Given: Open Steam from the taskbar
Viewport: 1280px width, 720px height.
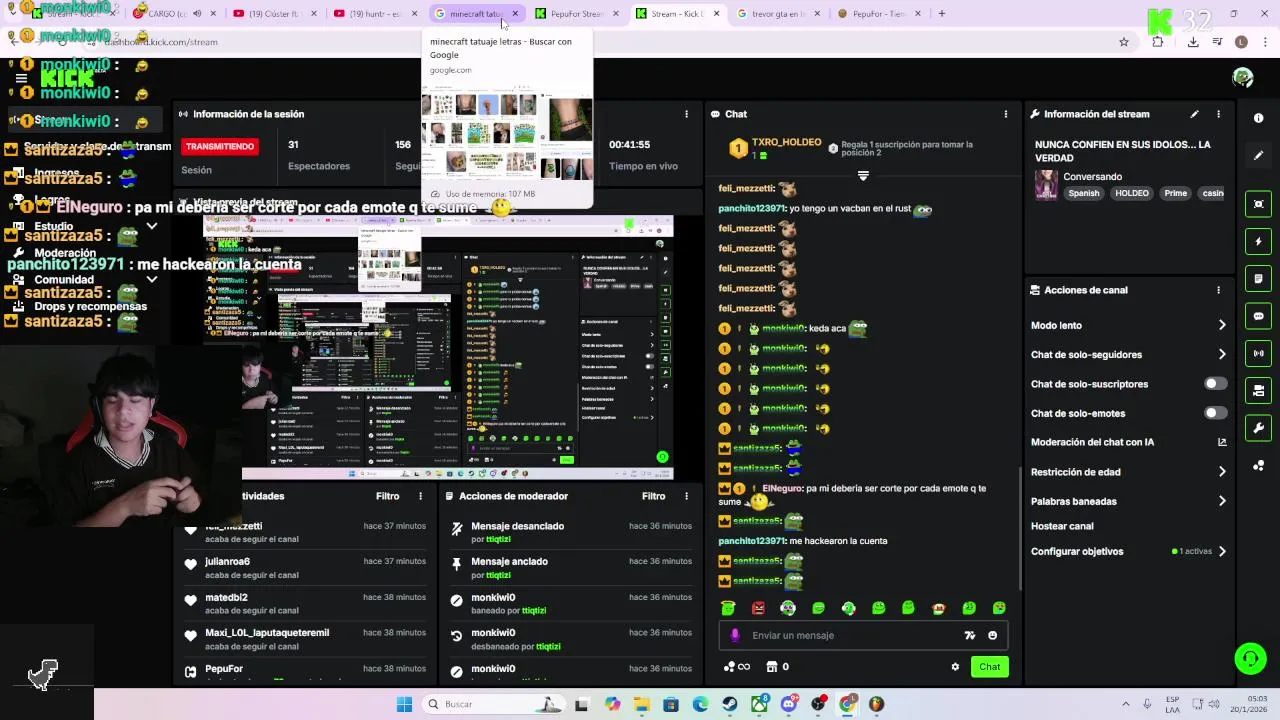Looking at the screenshot, I should [x=729, y=704].
